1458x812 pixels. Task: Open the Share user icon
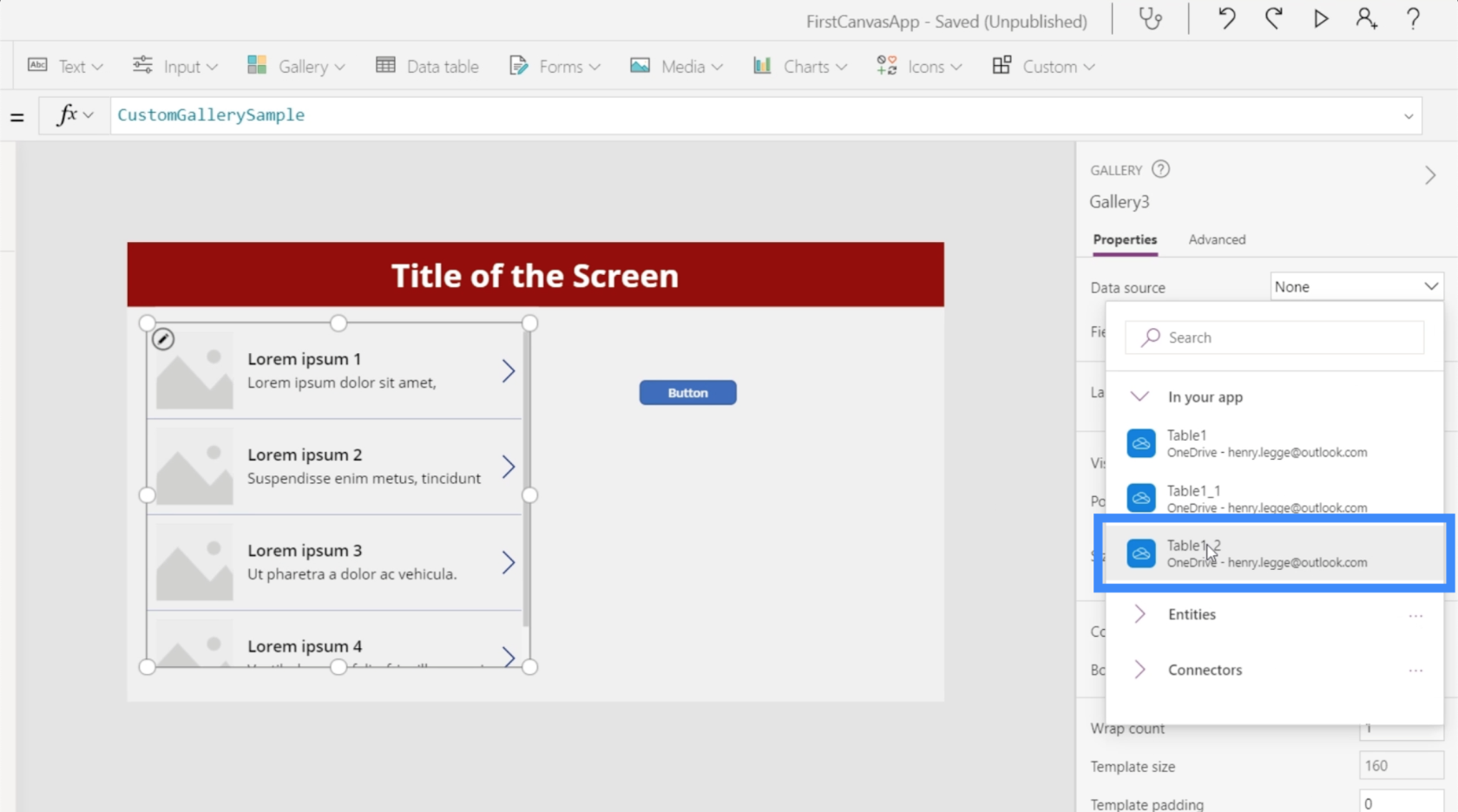tap(1367, 19)
